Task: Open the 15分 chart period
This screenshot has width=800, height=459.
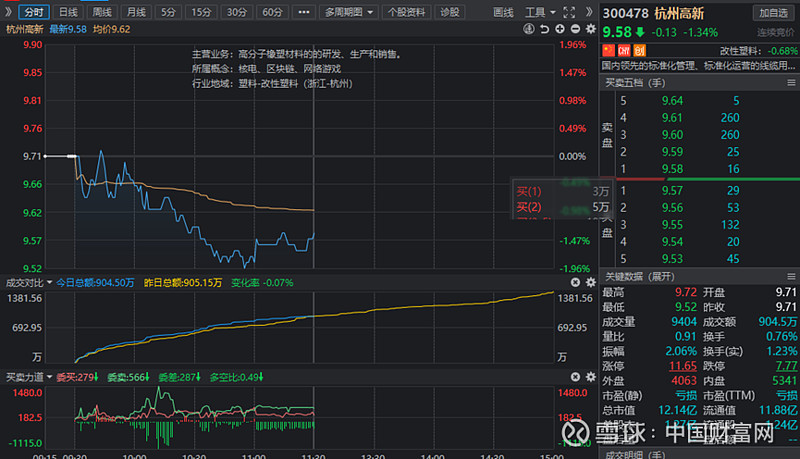Action: click(201, 12)
